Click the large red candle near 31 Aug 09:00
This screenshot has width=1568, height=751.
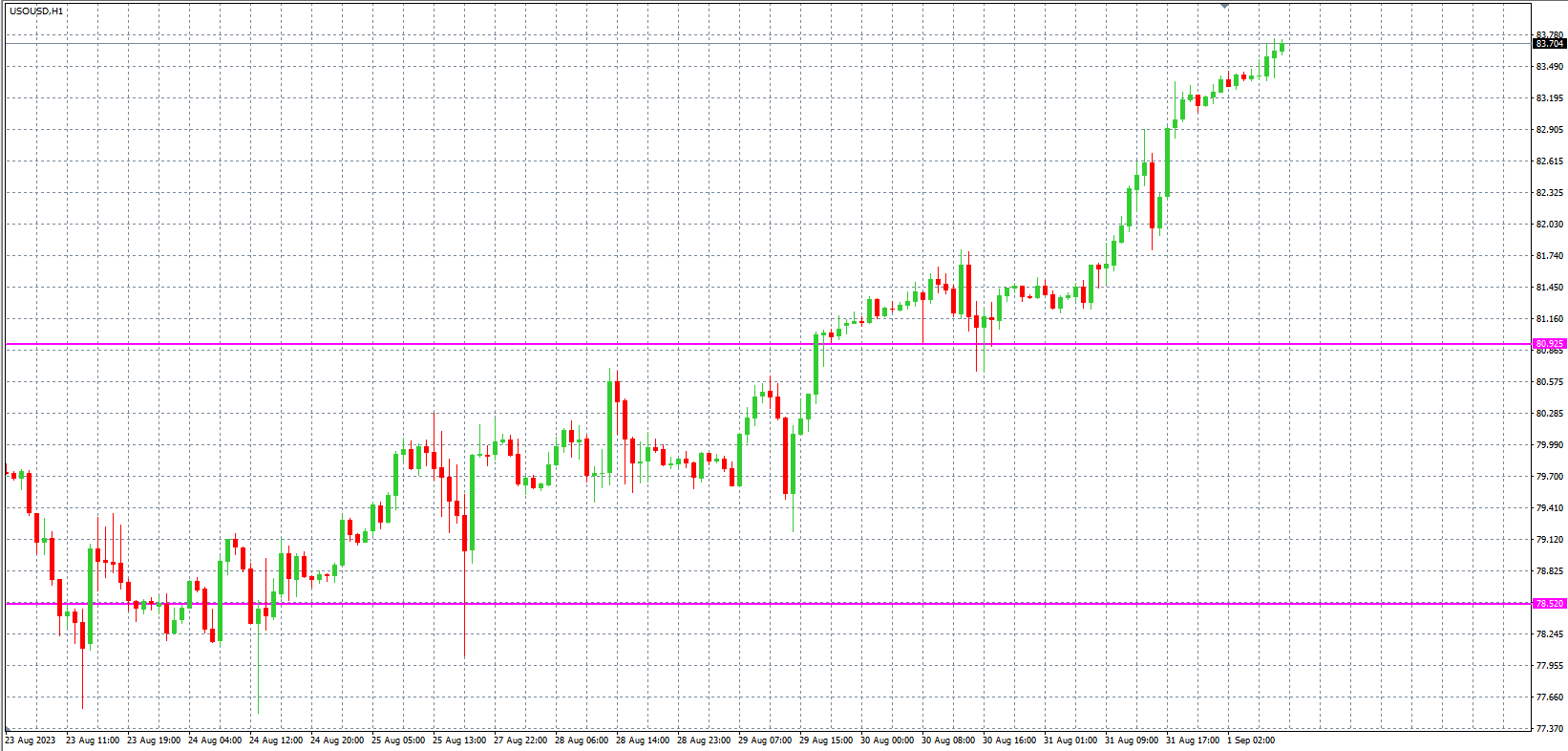(1153, 196)
